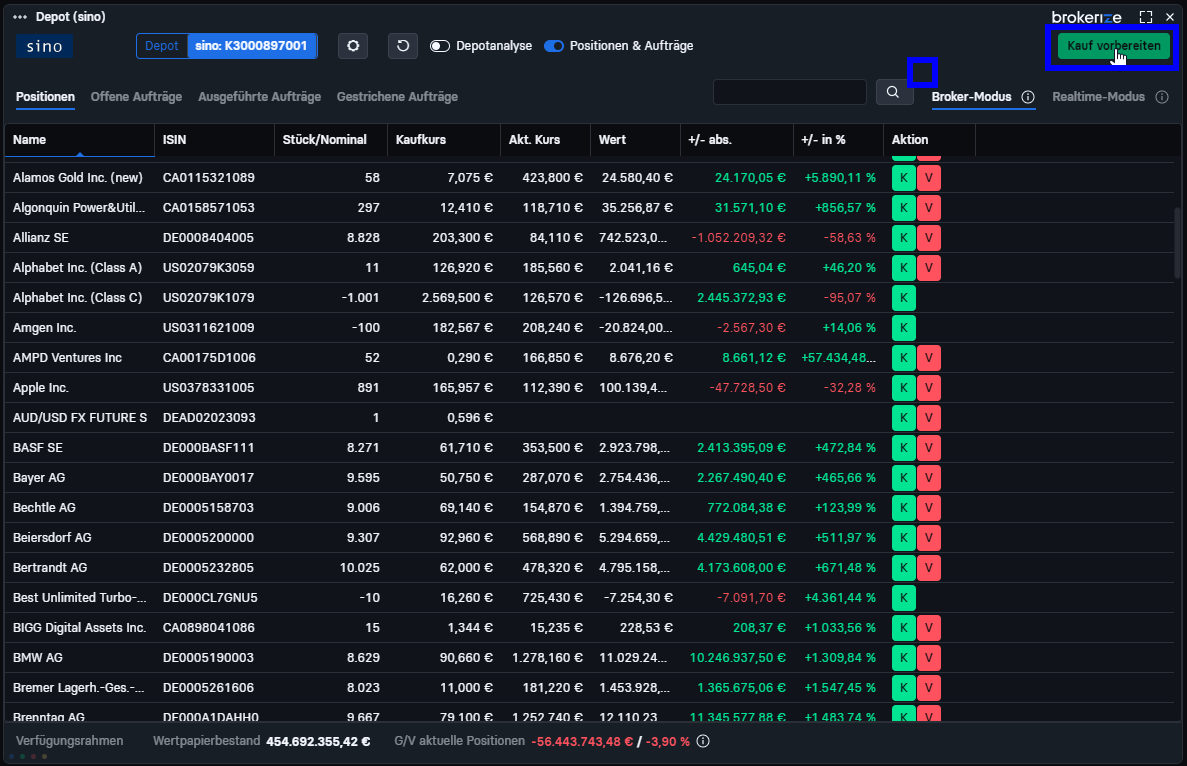Sort table by the Name column header

coord(79,140)
